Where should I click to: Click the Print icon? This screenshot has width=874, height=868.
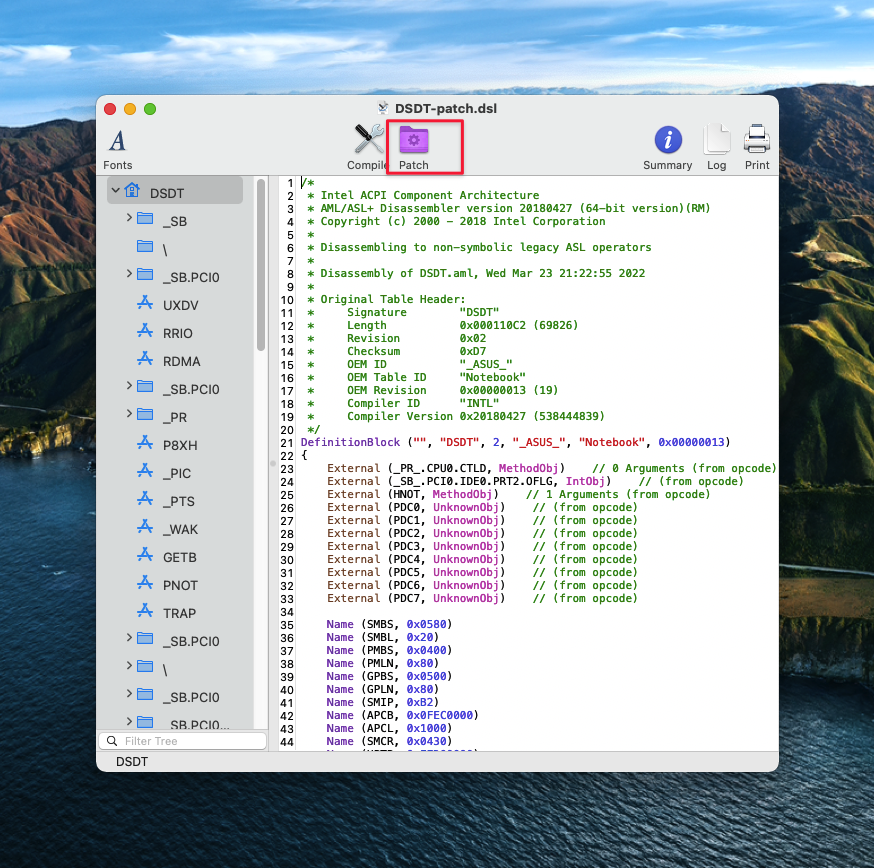pos(757,140)
